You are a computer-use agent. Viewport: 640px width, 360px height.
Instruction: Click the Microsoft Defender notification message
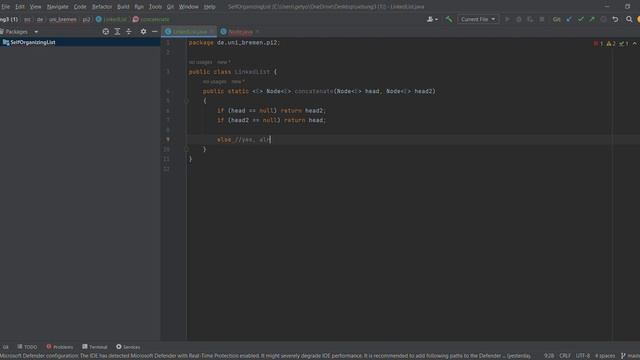click(x=265, y=356)
